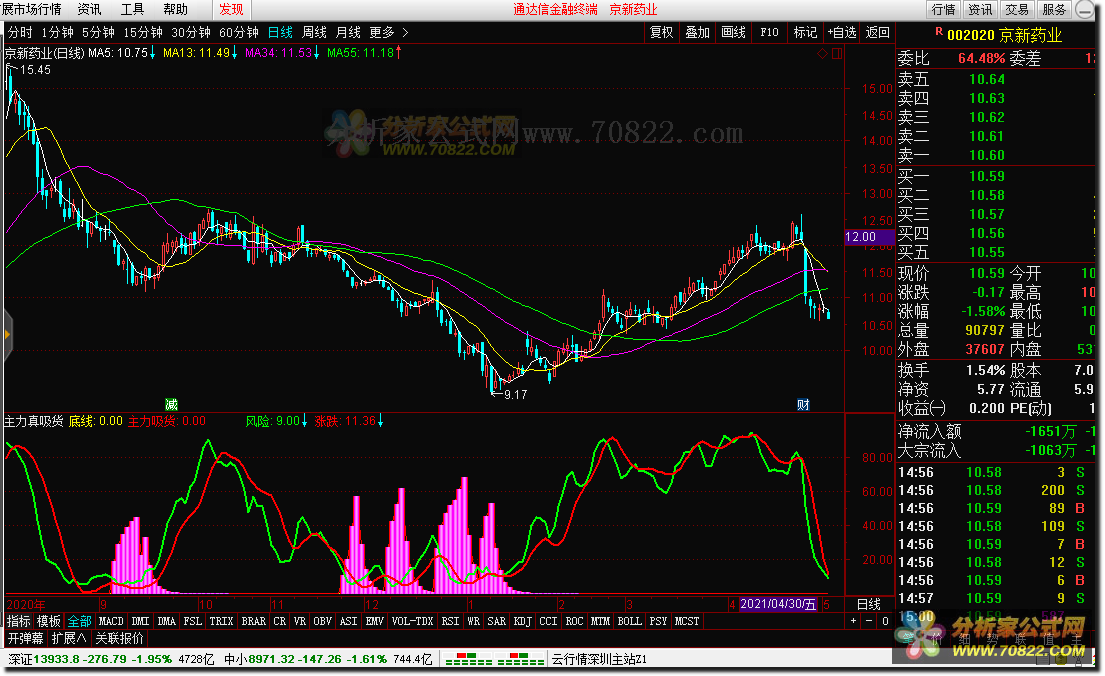Select the 日线 daily chart period
Image resolution: width=1105 pixels, height=676 pixels.
point(280,32)
